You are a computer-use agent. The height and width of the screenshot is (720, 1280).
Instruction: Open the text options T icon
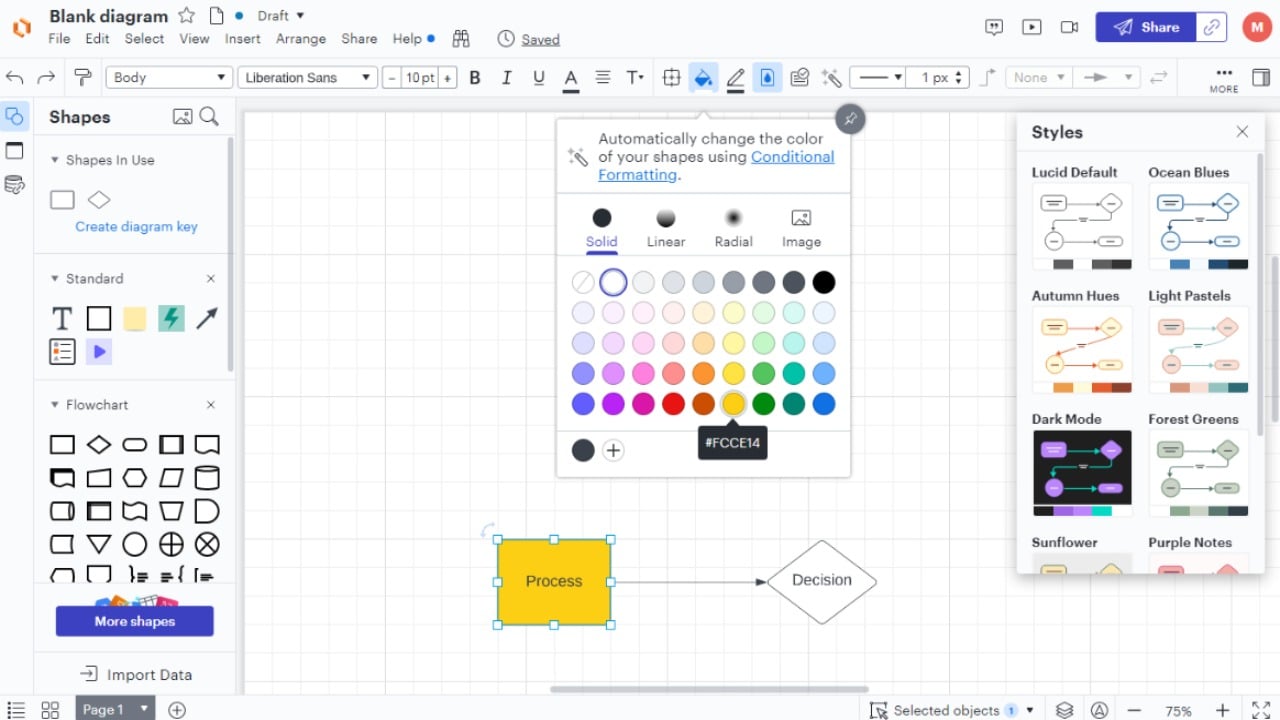click(635, 78)
